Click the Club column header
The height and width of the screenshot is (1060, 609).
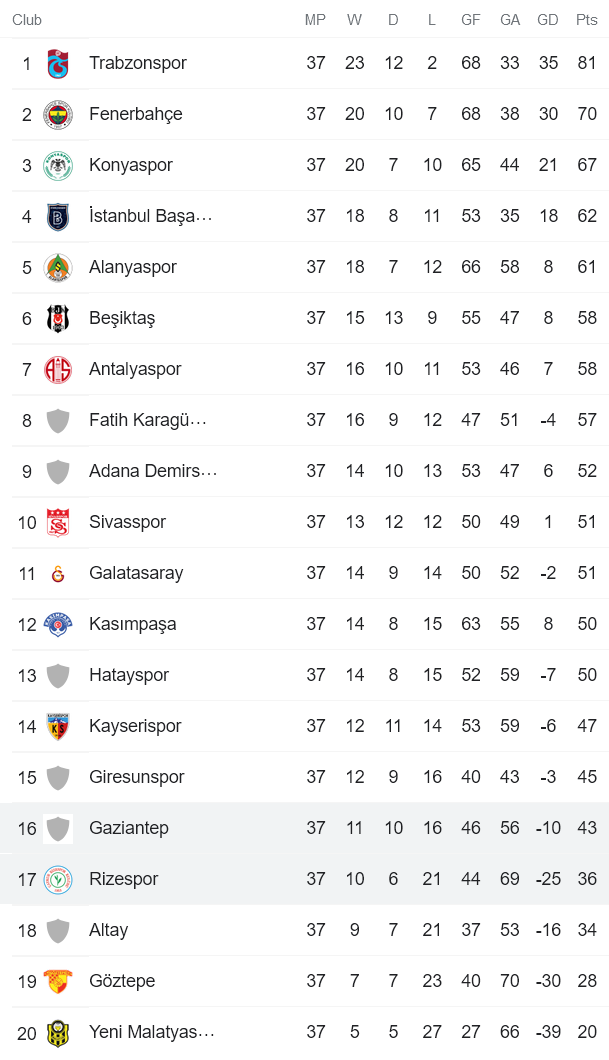click(x=27, y=19)
